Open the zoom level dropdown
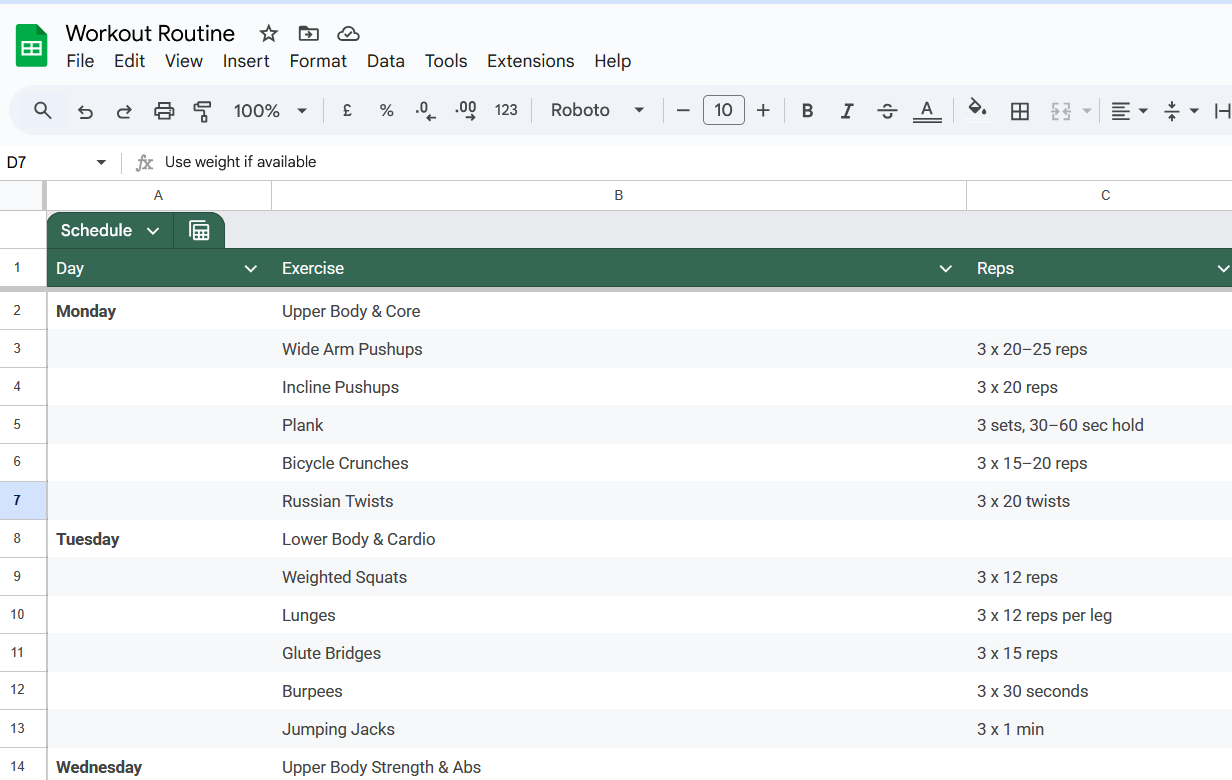 [270, 111]
